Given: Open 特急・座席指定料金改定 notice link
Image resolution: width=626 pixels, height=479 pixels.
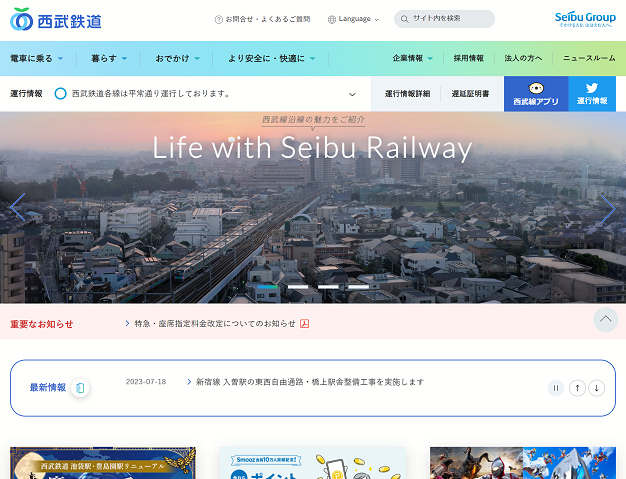Looking at the screenshot, I should point(215,324).
